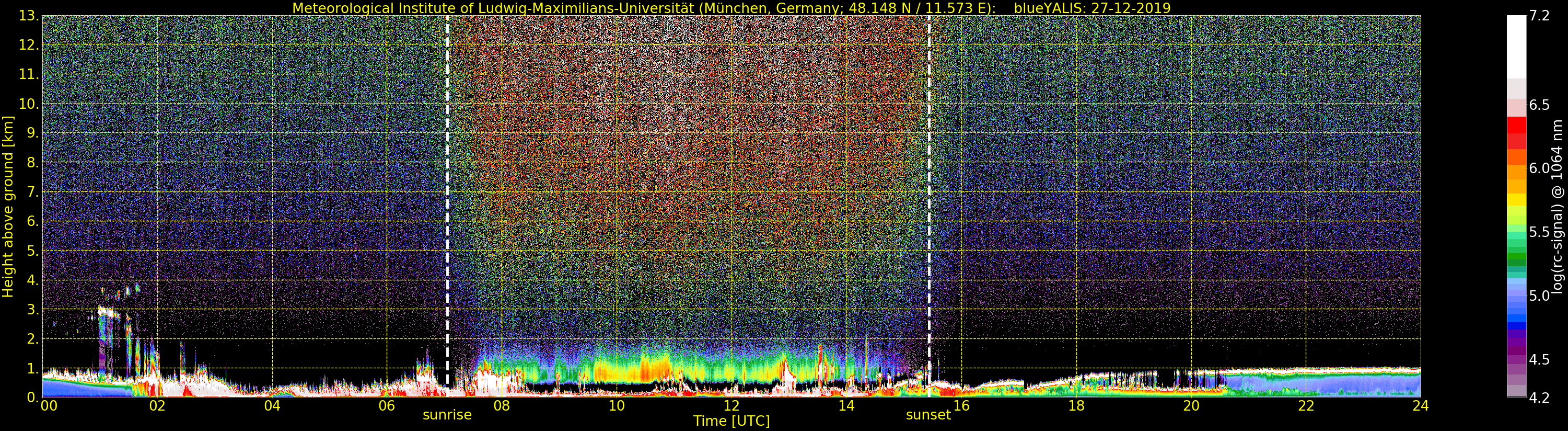Image resolution: width=1568 pixels, height=431 pixels.
Task: Click the height axis tick '11.'
Action: point(29,74)
